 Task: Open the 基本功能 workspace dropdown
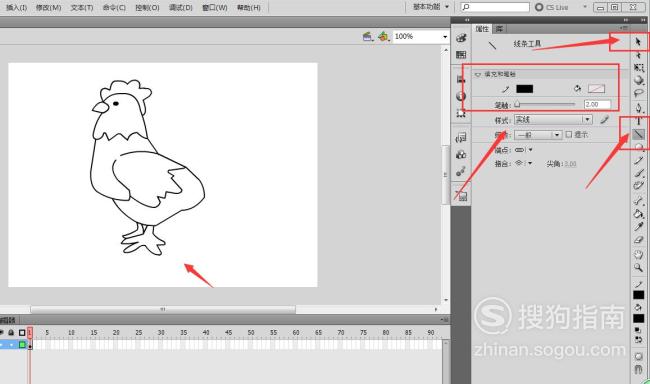tap(431, 7)
